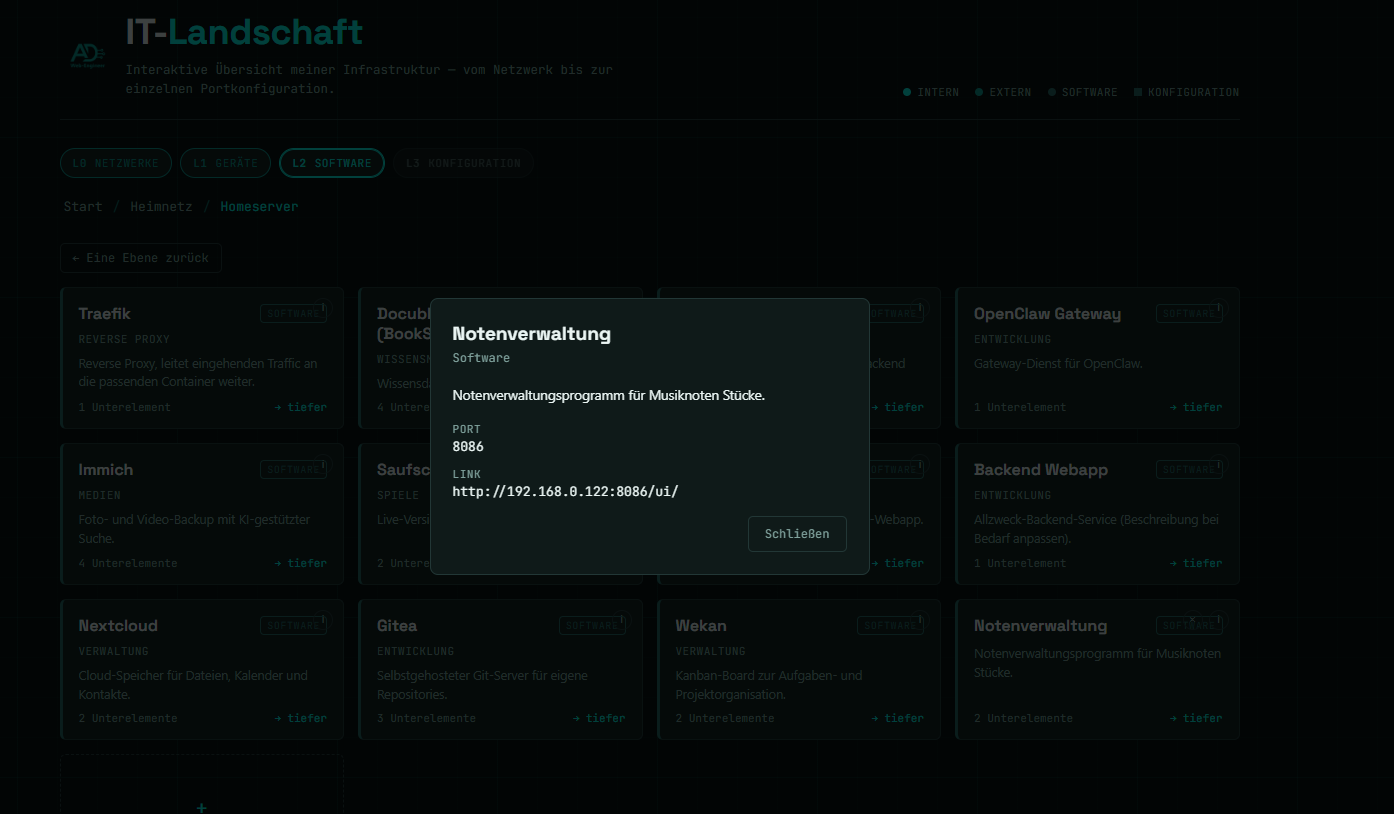Click '1 Unterelement' on the Traefik card
This screenshot has width=1394, height=814.
point(125,407)
